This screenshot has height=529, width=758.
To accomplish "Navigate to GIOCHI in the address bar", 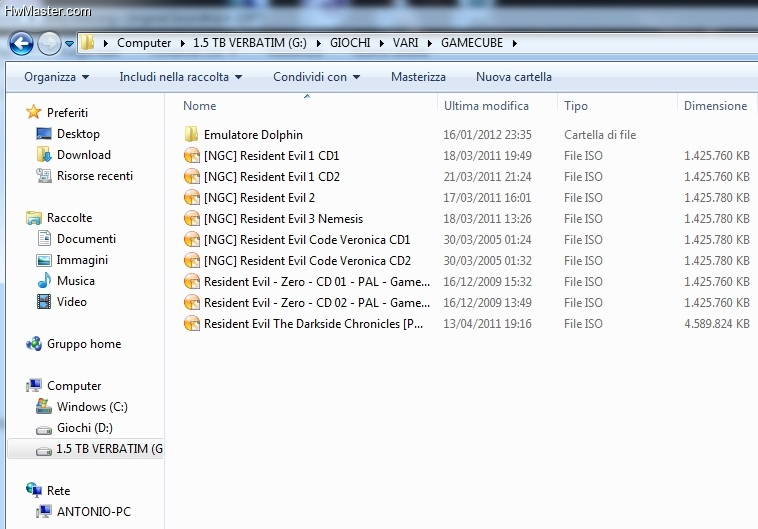I will tap(350, 43).
